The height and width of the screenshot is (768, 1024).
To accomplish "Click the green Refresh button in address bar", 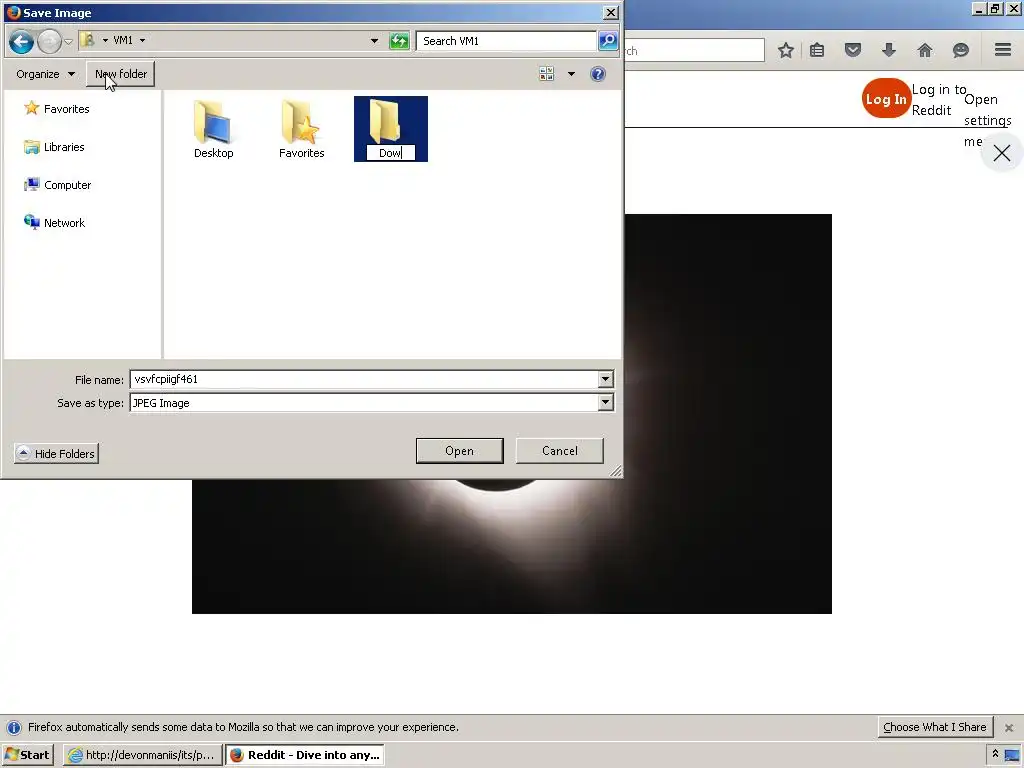I will (x=399, y=40).
